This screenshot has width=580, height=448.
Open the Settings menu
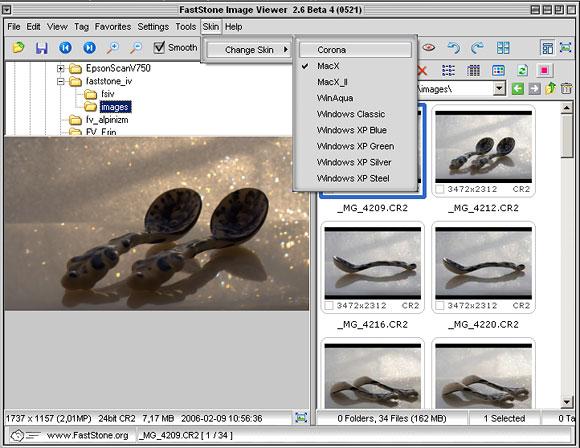tap(153, 27)
